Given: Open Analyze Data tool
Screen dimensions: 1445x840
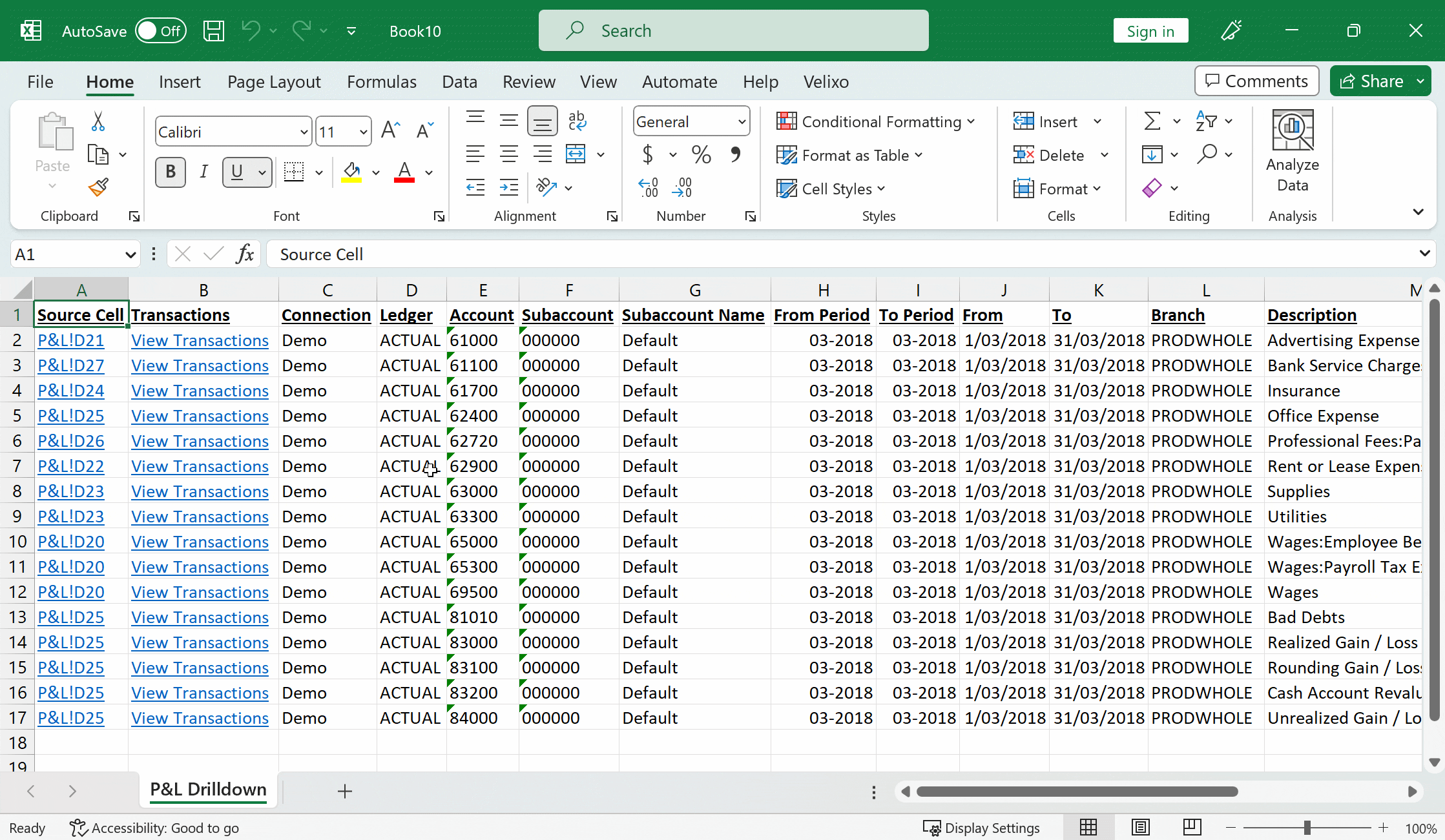Looking at the screenshot, I should click(1292, 152).
